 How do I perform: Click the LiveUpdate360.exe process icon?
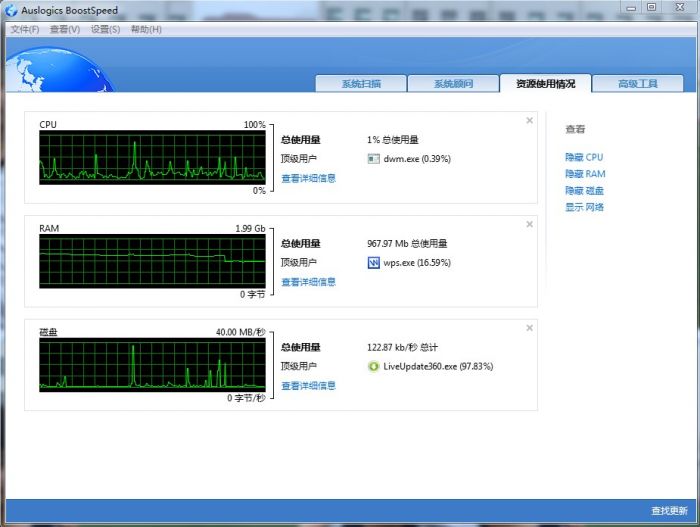coord(373,366)
